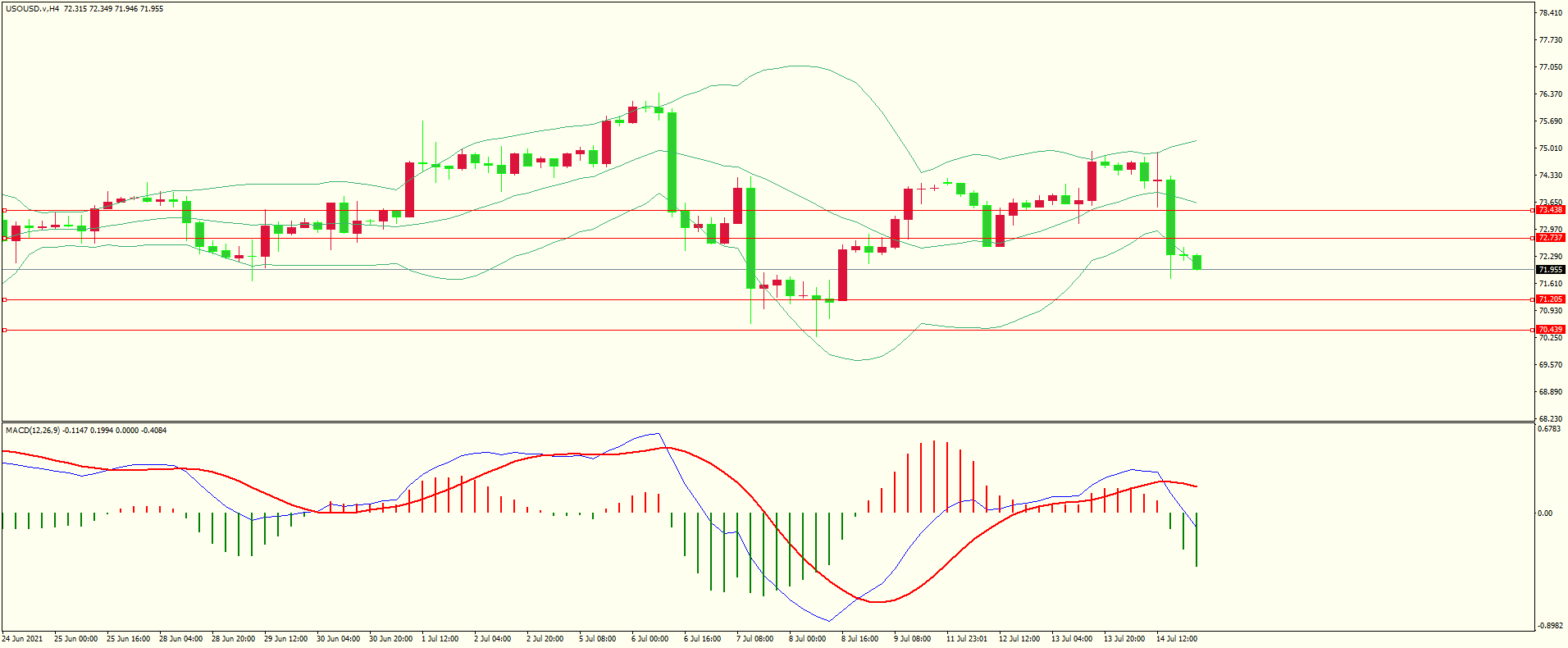
Task: Click the current price tag 71.955
Action: [x=1551, y=269]
